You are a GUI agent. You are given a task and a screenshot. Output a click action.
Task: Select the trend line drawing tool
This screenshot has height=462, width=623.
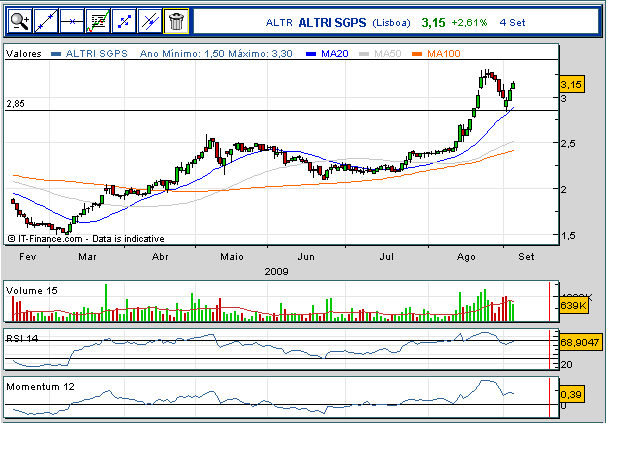(46, 21)
